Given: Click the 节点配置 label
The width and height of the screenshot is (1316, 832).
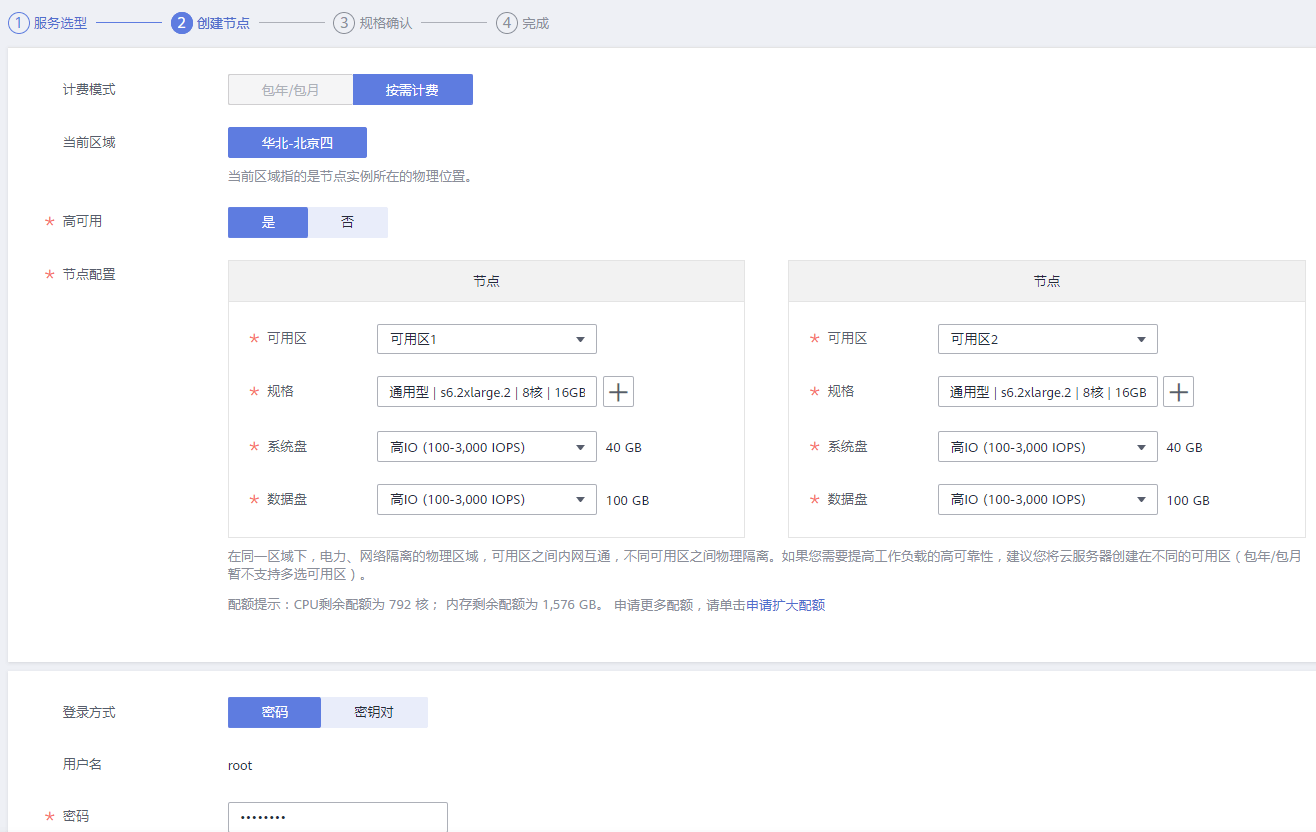Looking at the screenshot, I should coord(89,274).
